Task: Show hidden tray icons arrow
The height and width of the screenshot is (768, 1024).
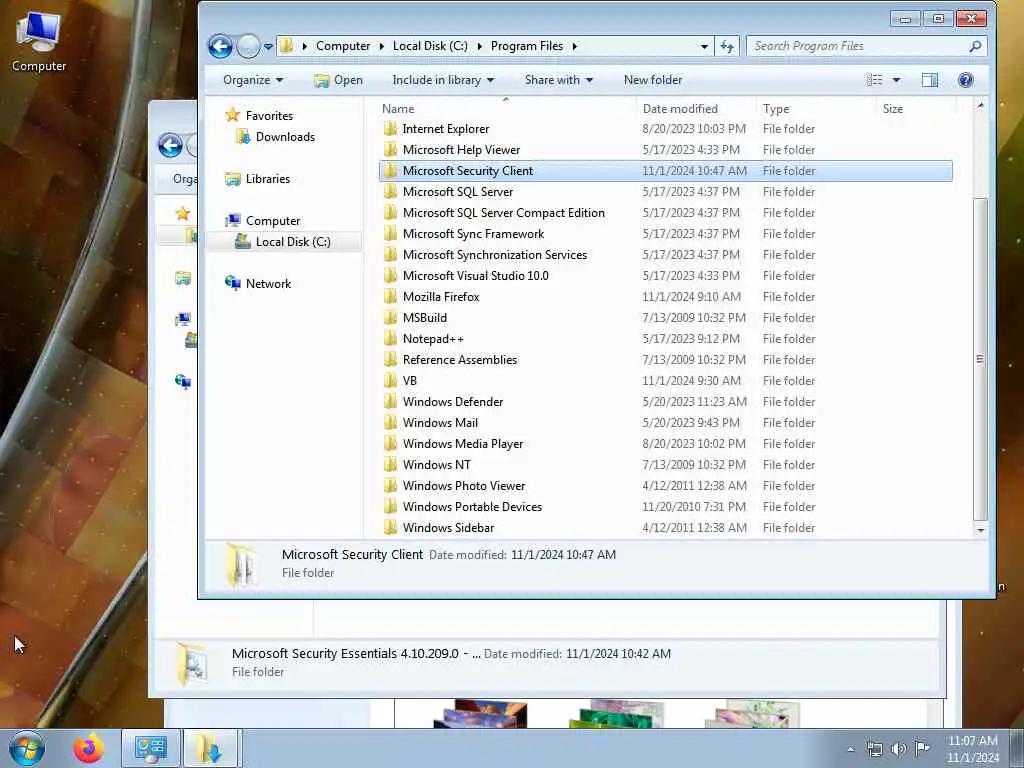Action: tap(850, 749)
